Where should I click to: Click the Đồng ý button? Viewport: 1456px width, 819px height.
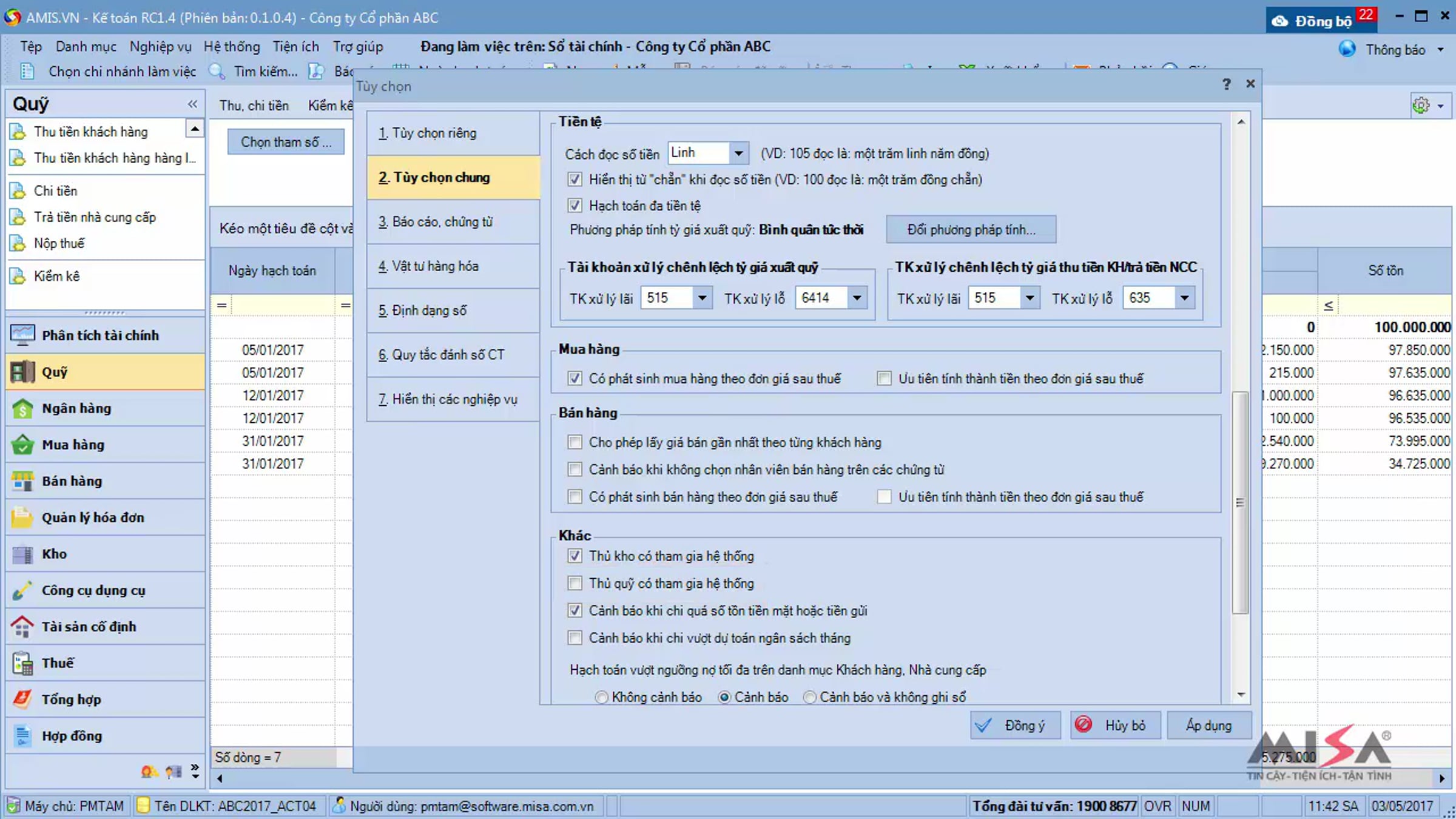(x=1015, y=725)
